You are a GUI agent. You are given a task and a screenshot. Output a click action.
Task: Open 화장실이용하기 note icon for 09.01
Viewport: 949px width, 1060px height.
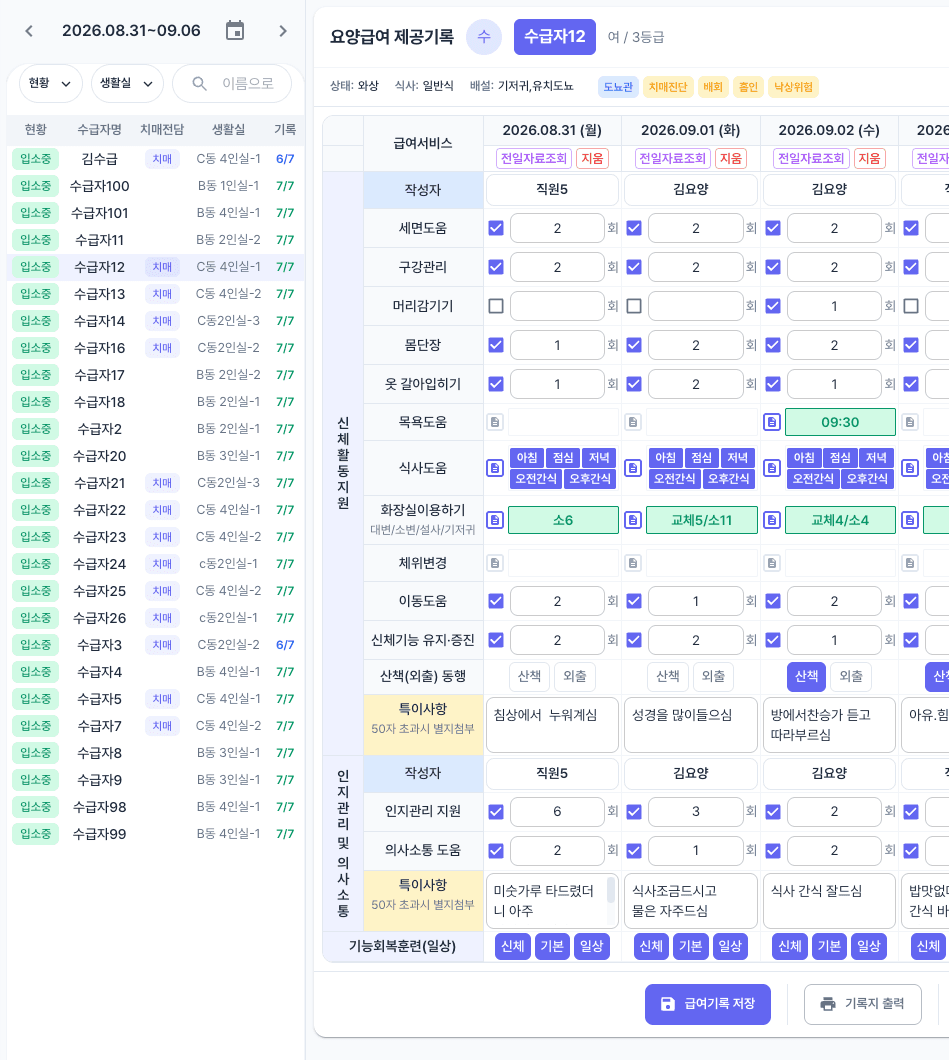click(x=633, y=520)
